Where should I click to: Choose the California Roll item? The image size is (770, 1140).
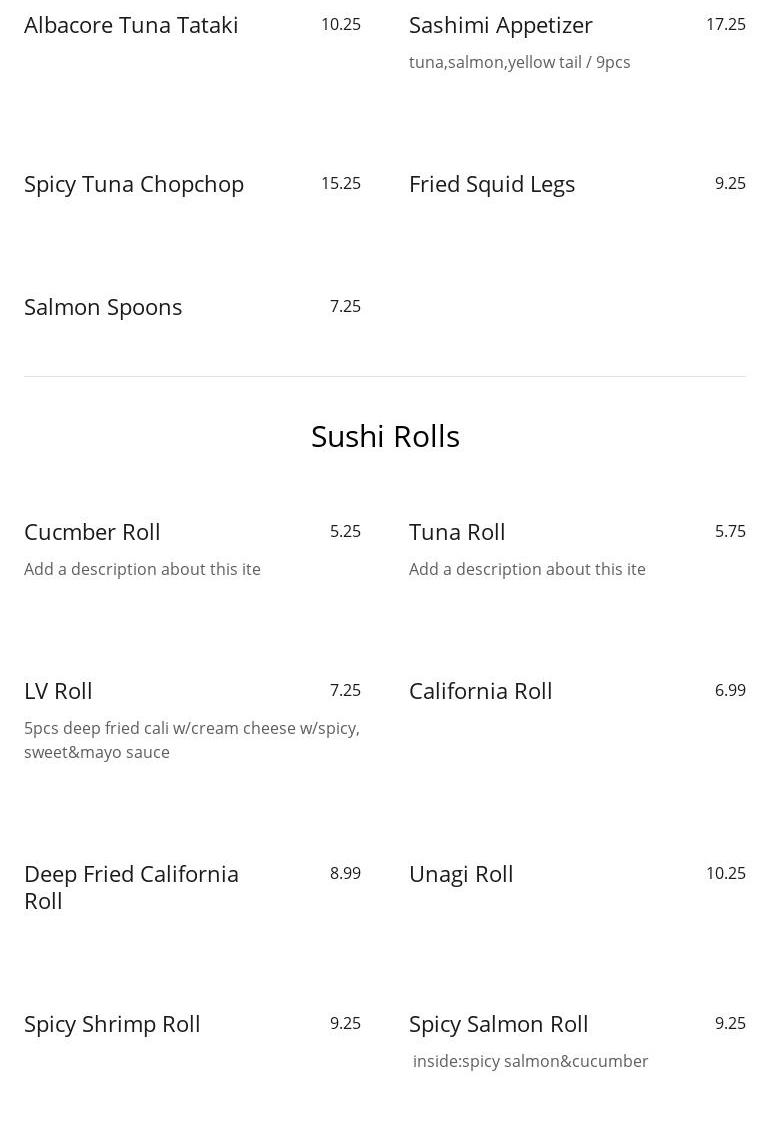480,691
